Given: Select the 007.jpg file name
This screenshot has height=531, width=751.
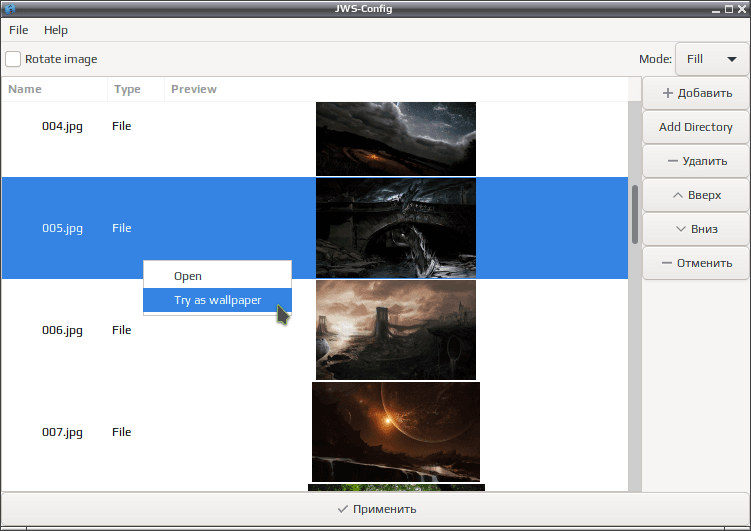Looking at the screenshot, I should click(62, 432).
